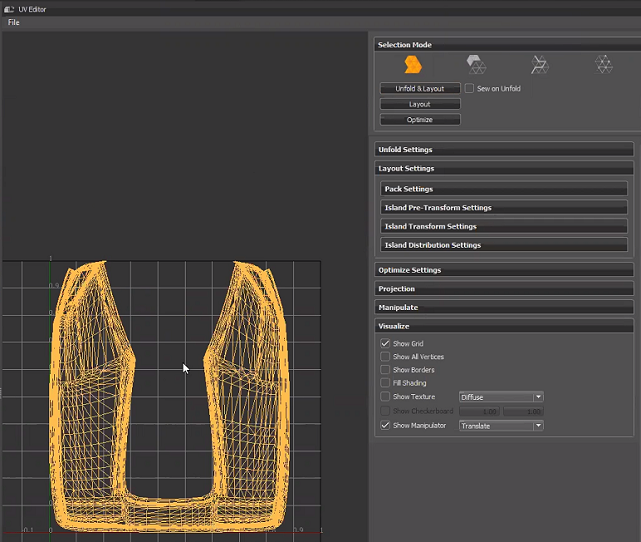Image resolution: width=641 pixels, height=542 pixels.
Task: Enable the Sew on Unfold checkbox
Action: [470, 89]
